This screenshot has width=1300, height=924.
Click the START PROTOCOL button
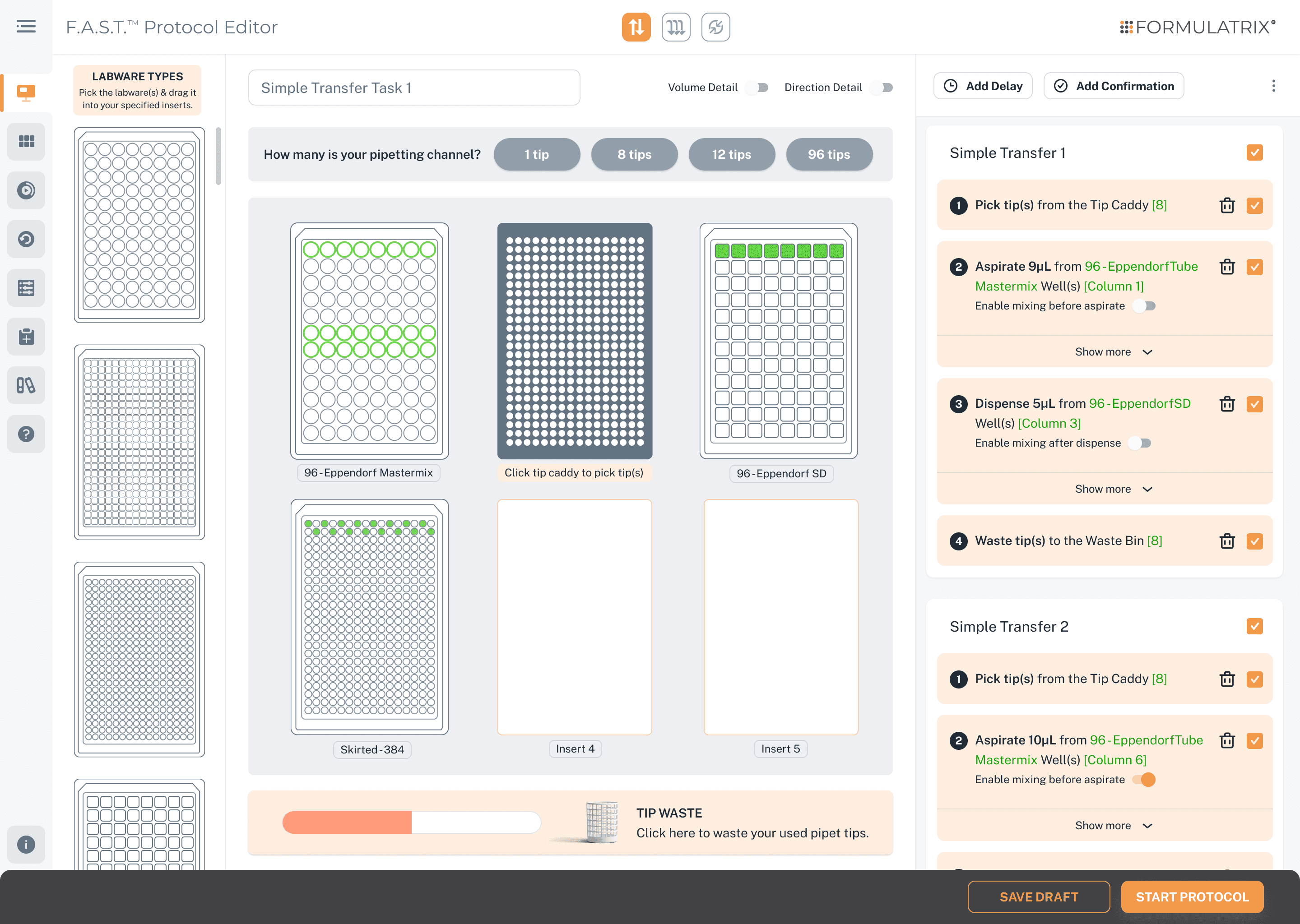point(1192,896)
